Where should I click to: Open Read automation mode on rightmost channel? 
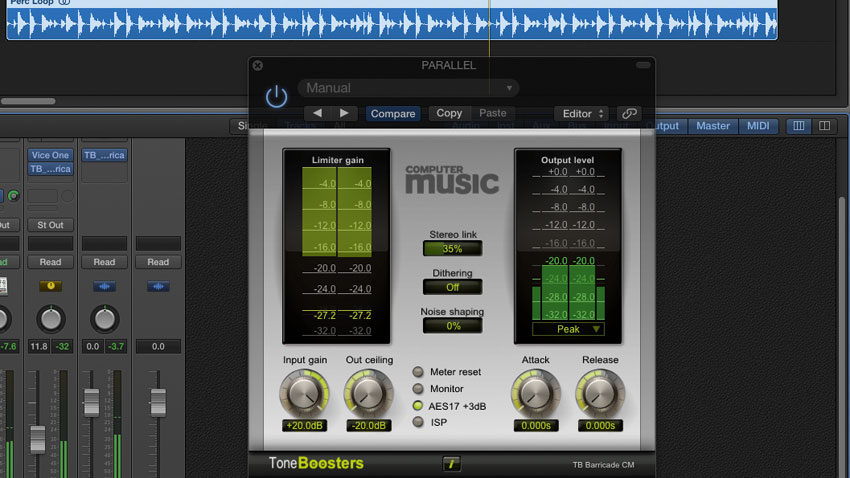click(x=158, y=262)
